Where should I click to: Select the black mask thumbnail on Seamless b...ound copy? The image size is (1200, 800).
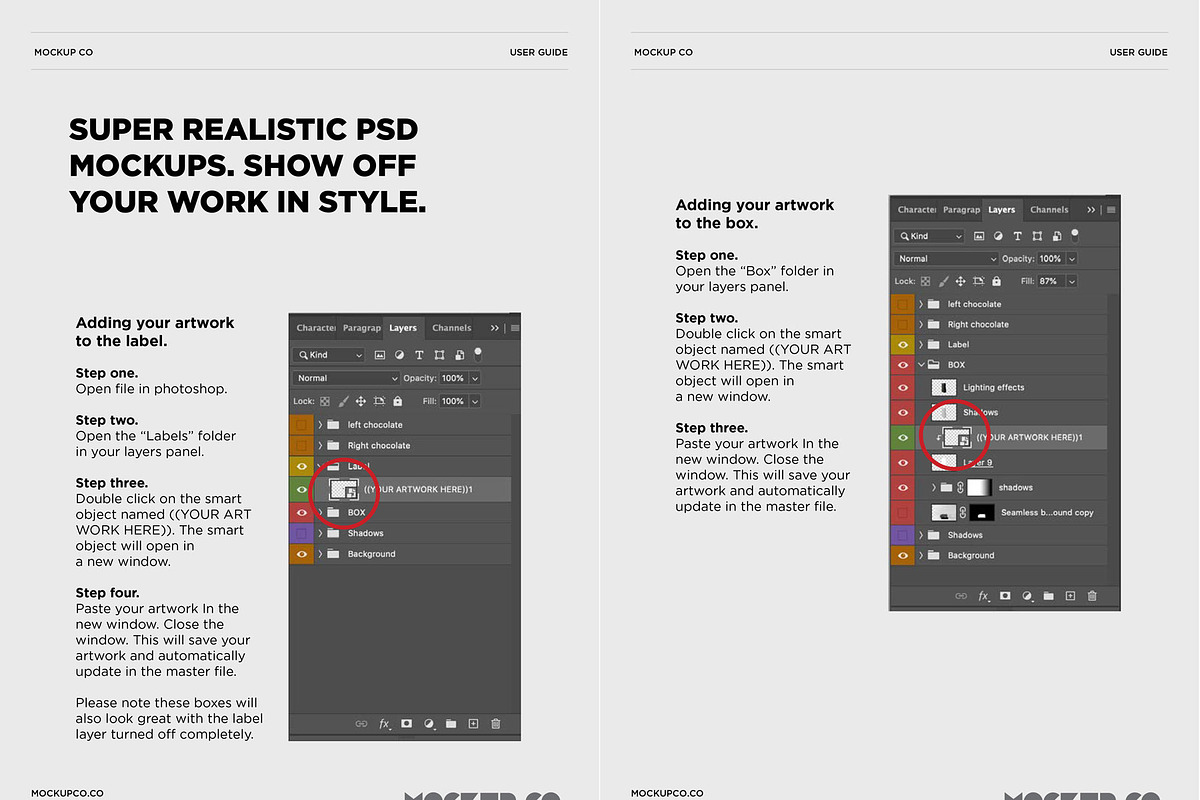pyautogui.click(x=984, y=513)
